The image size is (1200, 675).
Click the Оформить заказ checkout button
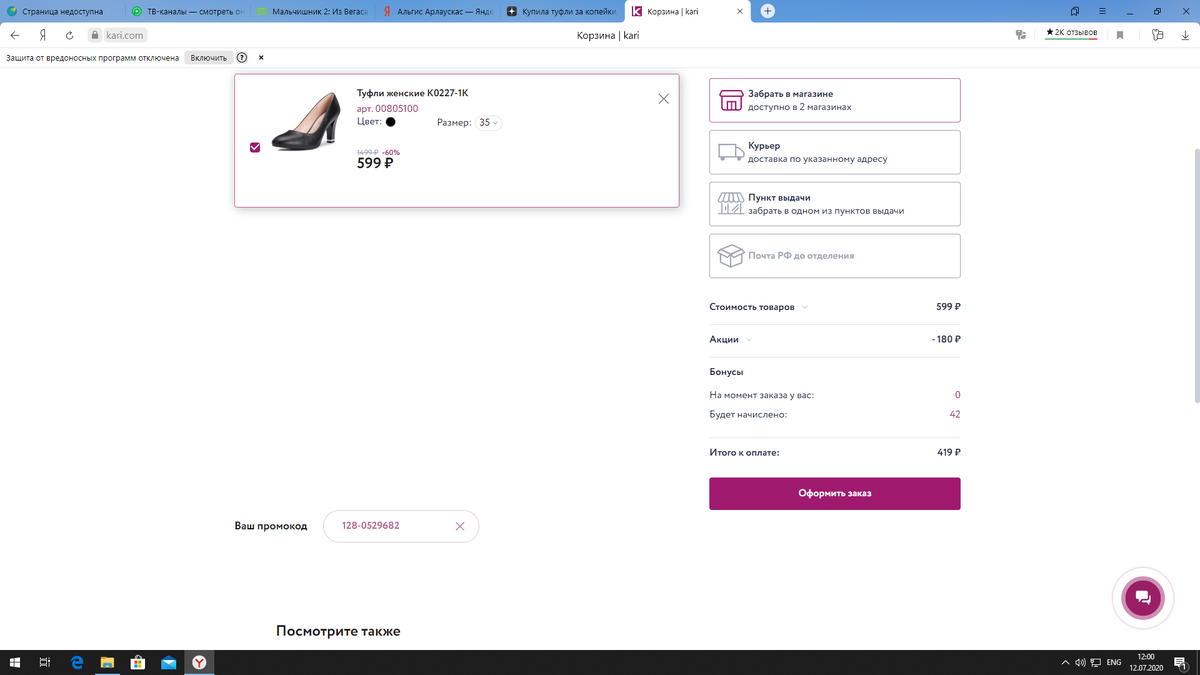[x=834, y=493]
